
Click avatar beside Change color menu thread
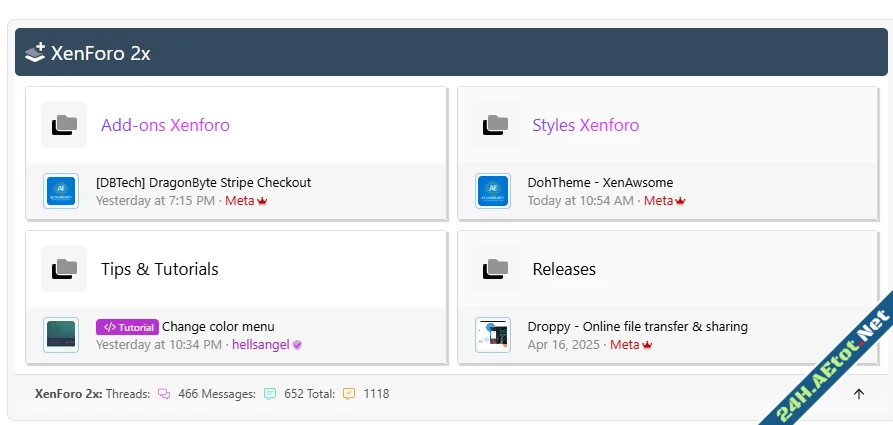61,335
